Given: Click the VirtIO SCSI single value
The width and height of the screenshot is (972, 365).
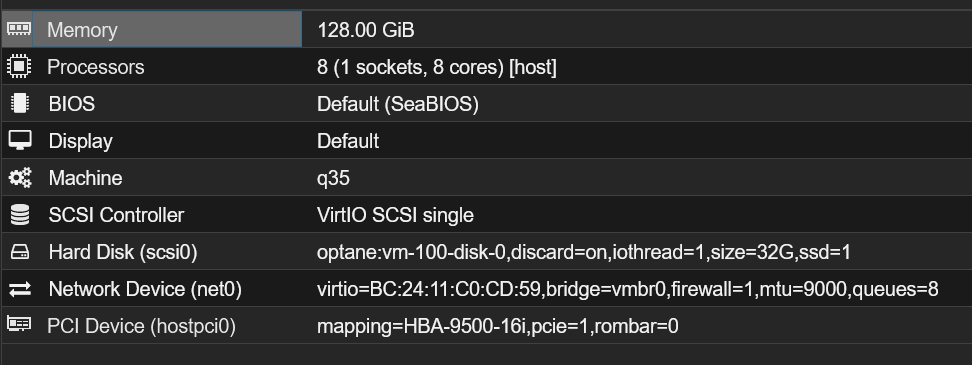Looking at the screenshot, I should [395, 215].
